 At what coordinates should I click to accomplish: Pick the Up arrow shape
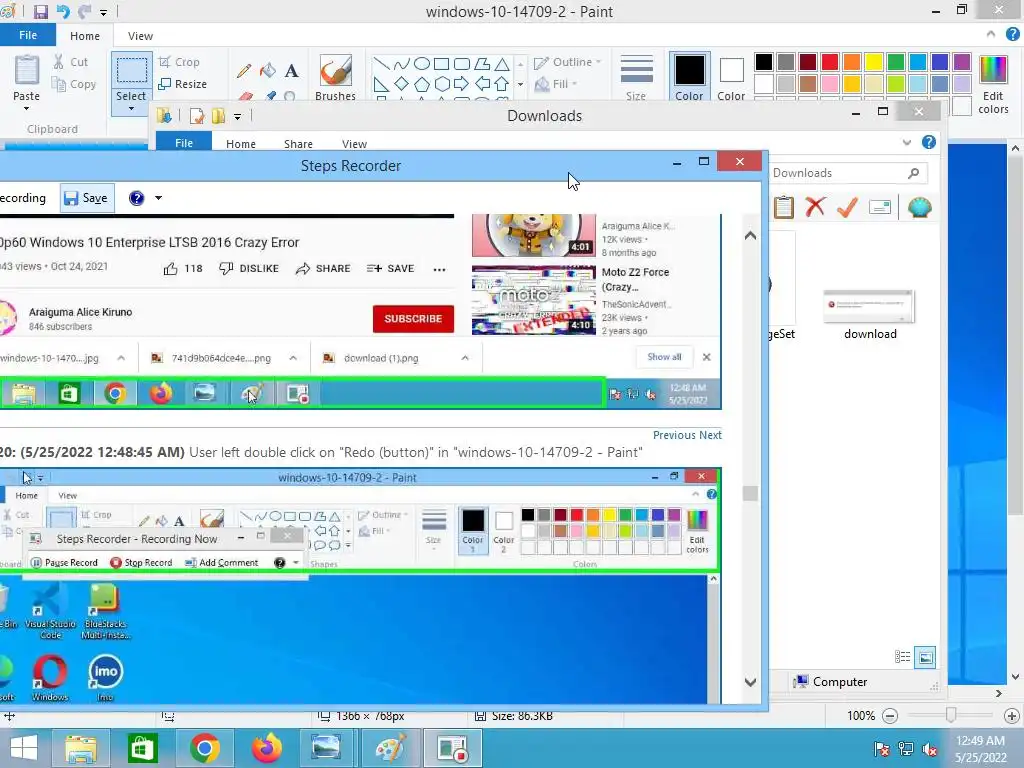pyautogui.click(x=502, y=84)
